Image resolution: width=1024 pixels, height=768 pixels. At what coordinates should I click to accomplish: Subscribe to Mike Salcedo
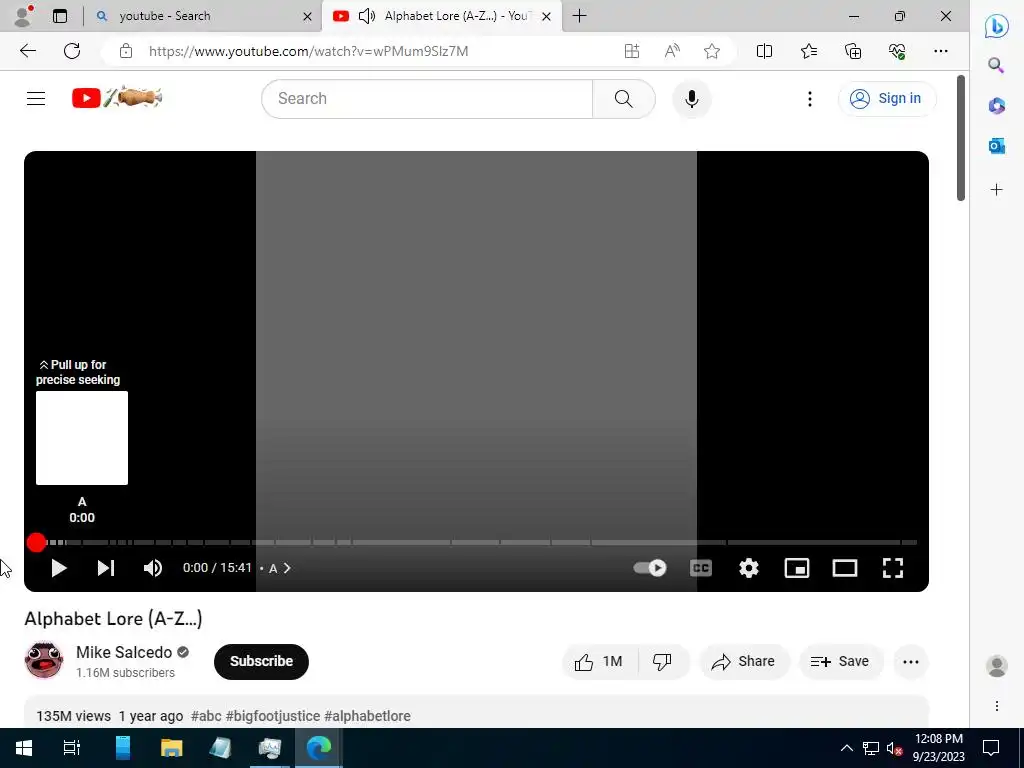point(261,662)
